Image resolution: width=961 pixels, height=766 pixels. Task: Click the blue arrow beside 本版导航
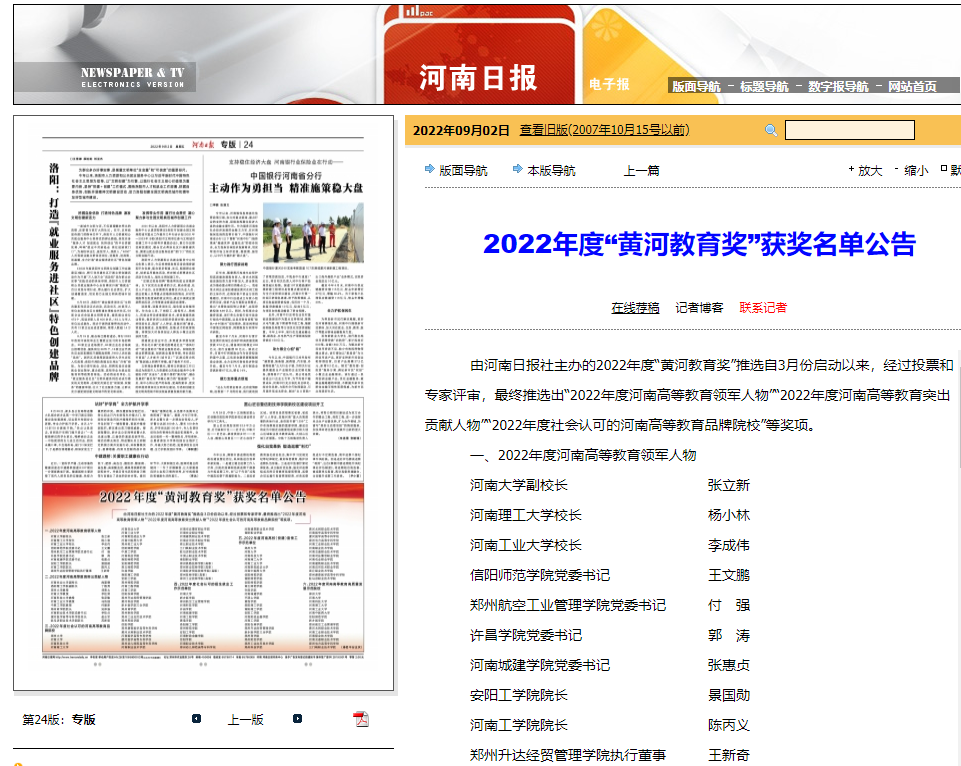[x=518, y=169]
